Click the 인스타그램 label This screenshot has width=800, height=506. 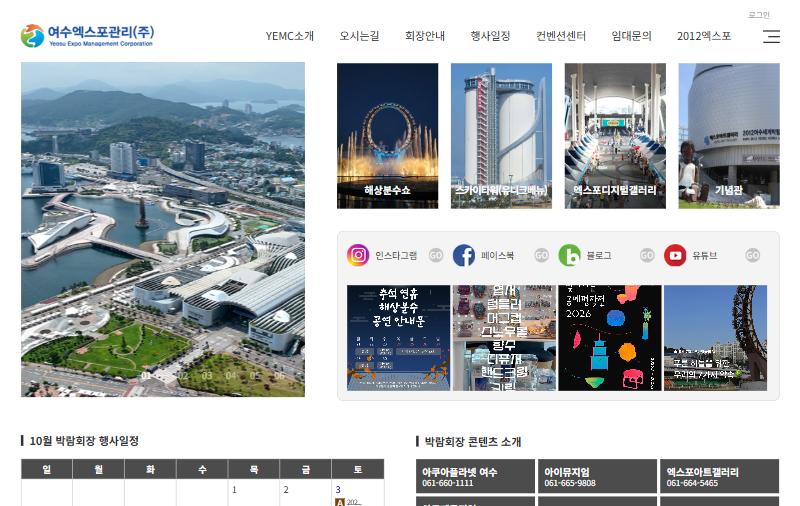pos(396,256)
